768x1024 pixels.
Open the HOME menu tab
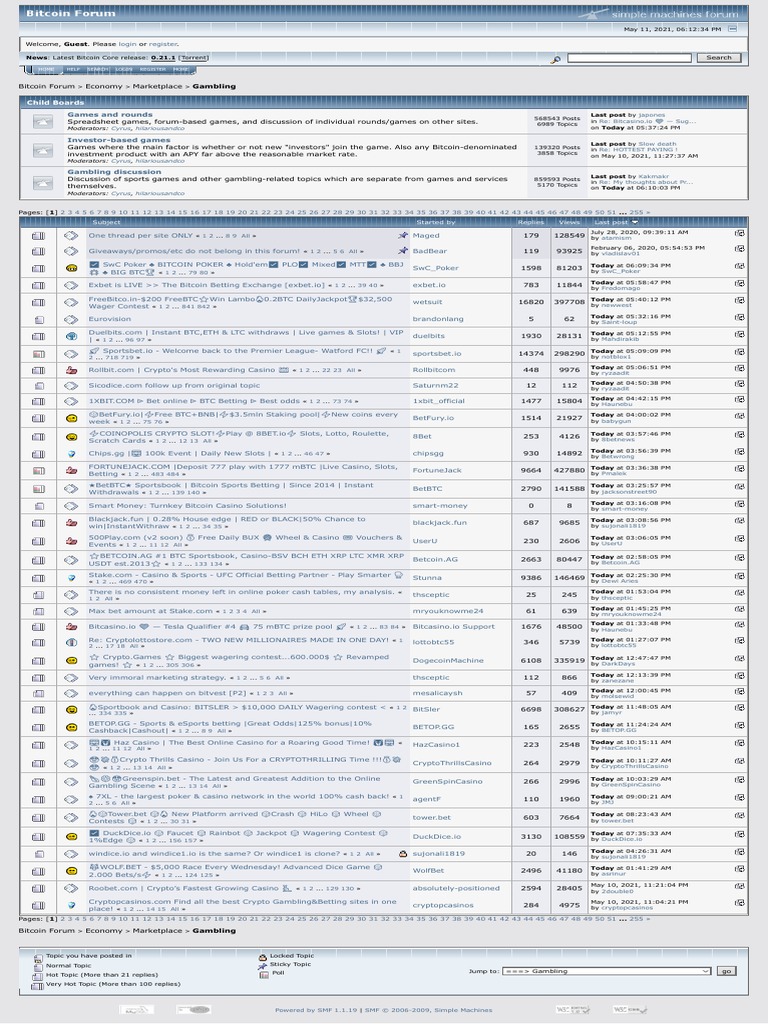coord(46,69)
